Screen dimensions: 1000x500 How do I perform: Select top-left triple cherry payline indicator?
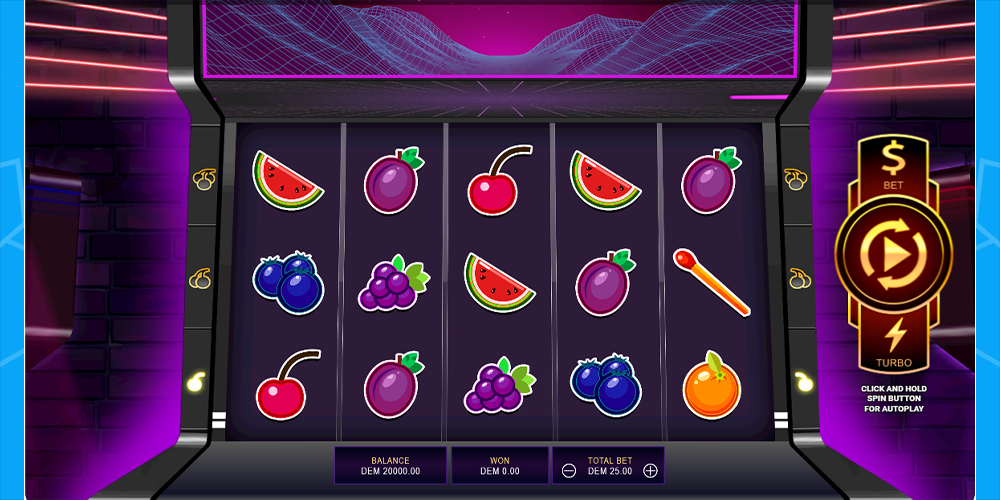click(205, 179)
